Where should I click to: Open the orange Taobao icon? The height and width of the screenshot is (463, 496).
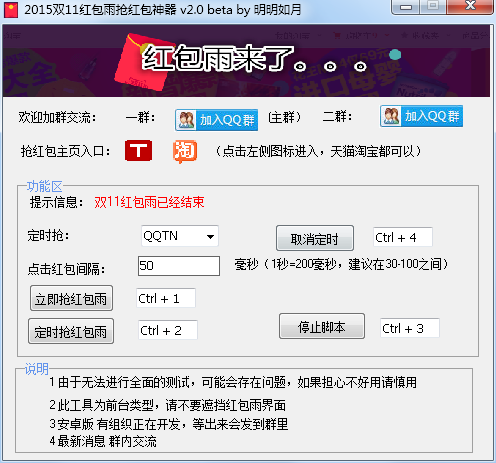[185, 152]
